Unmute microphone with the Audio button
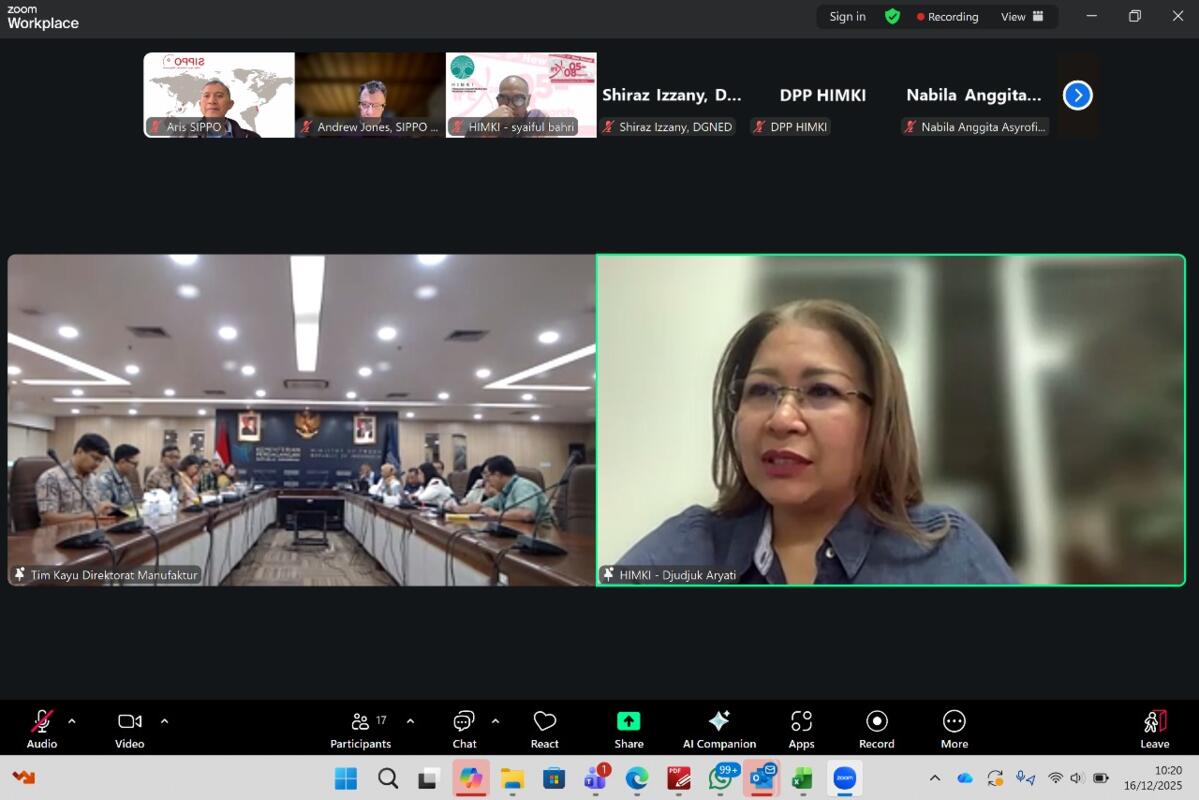 tap(42, 729)
